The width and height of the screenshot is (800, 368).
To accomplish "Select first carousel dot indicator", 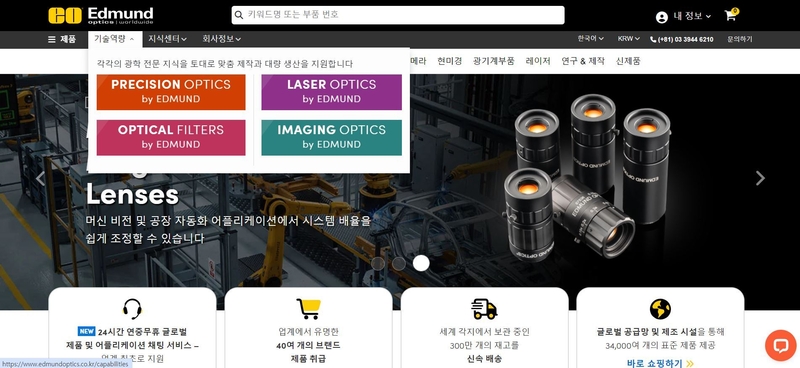I will point(378,263).
